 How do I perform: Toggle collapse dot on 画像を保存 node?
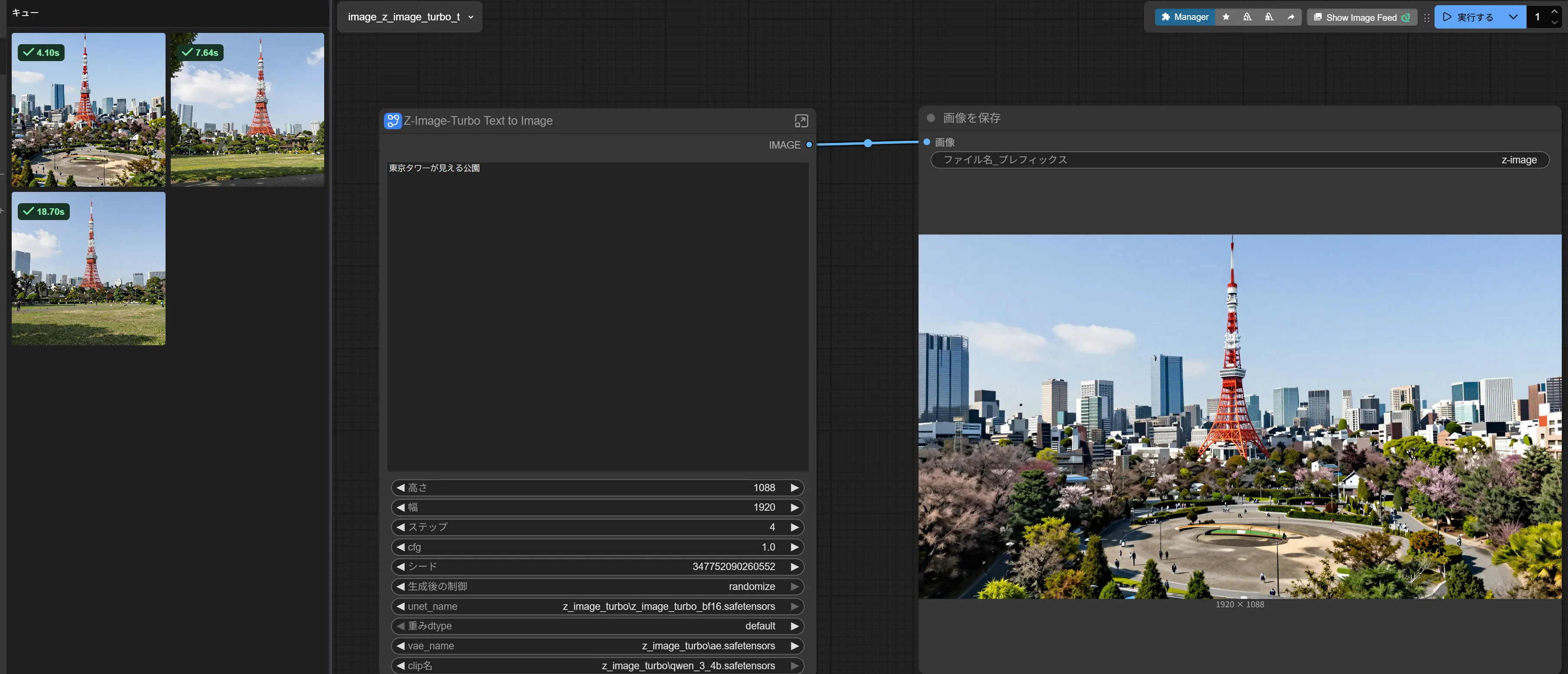pyautogui.click(x=930, y=118)
